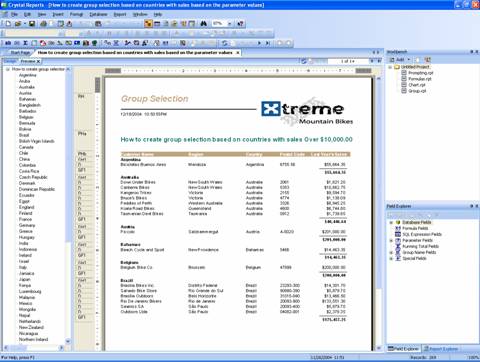Expand the Parameter Fields node
Viewport: 480px width, 362px height.
pos(391,240)
